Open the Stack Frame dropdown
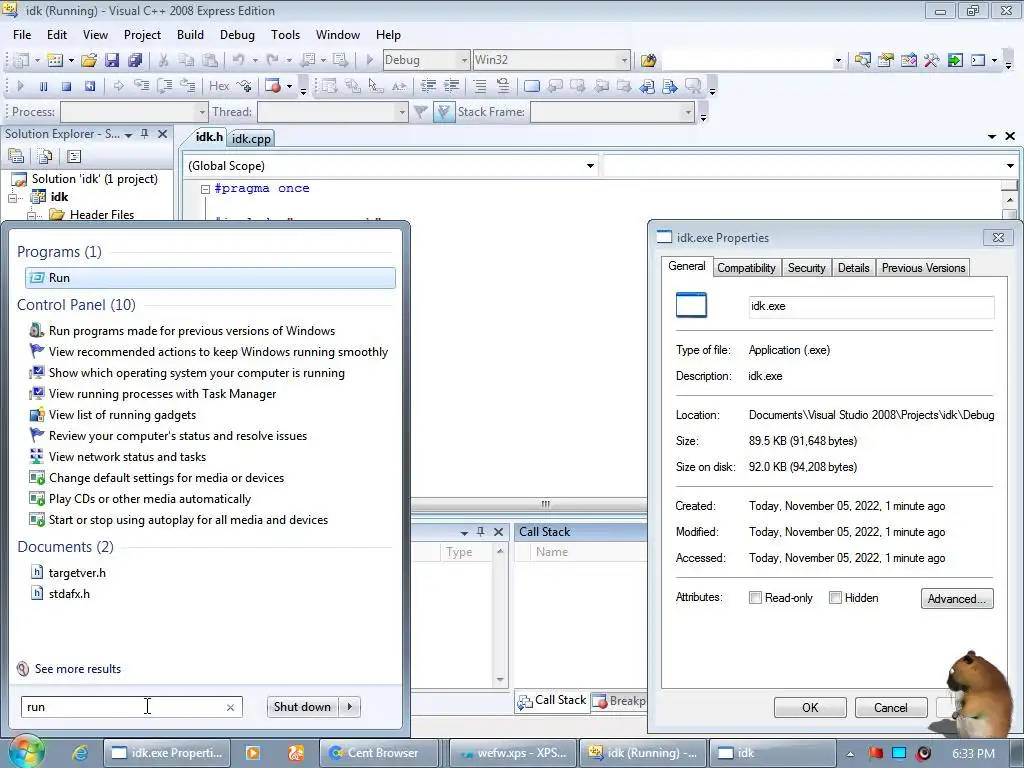 tap(688, 112)
